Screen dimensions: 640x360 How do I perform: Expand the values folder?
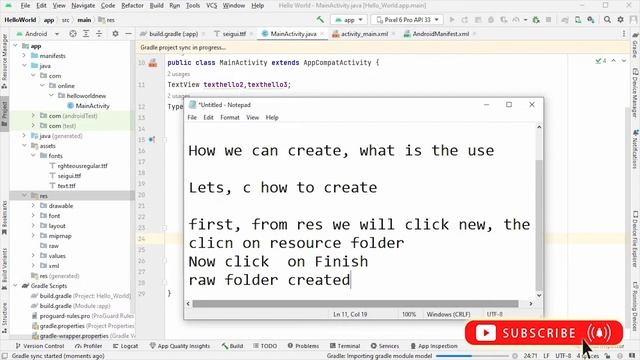(x=33, y=256)
